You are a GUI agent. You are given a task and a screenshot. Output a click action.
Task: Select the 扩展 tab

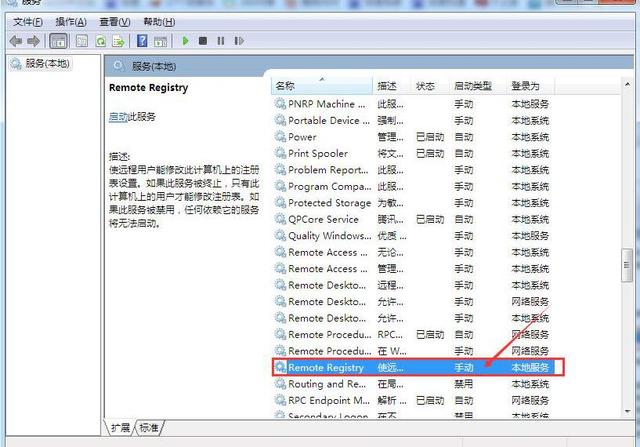(x=120, y=427)
